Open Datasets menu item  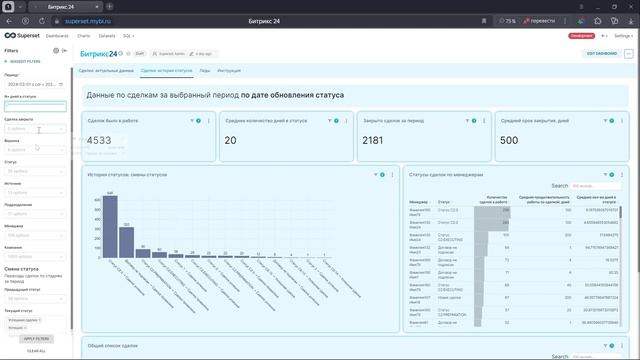point(107,36)
